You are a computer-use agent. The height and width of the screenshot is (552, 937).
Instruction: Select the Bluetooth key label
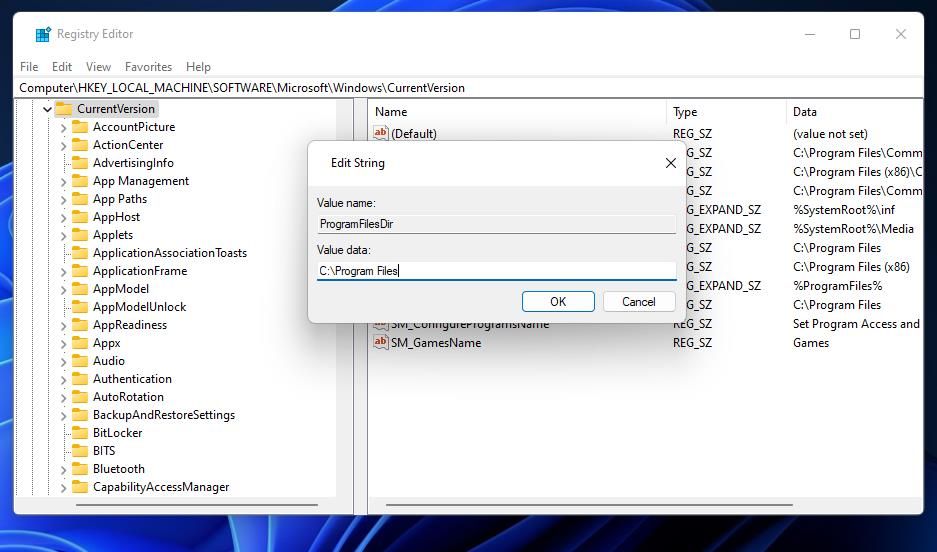pos(119,469)
